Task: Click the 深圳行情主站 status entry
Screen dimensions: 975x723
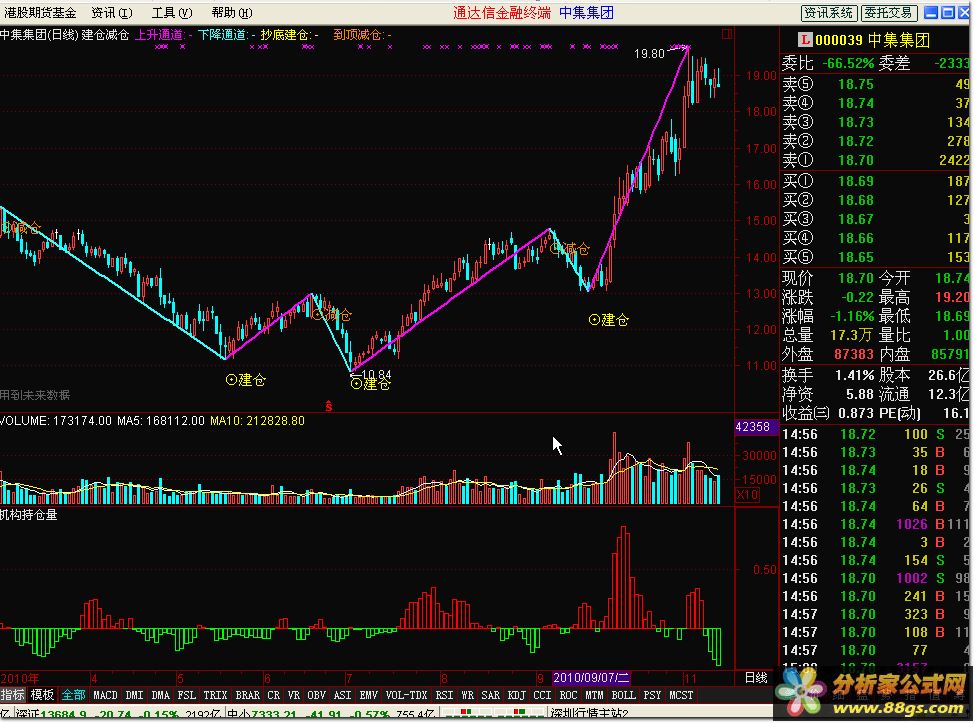Action: (x=589, y=715)
